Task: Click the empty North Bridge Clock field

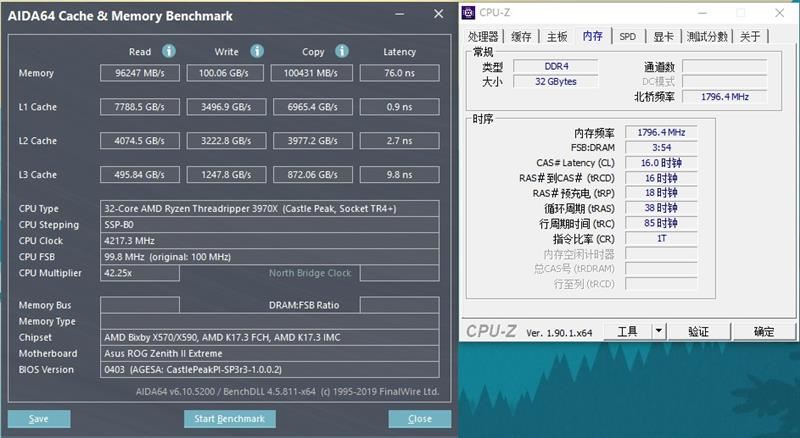Action: click(x=399, y=273)
